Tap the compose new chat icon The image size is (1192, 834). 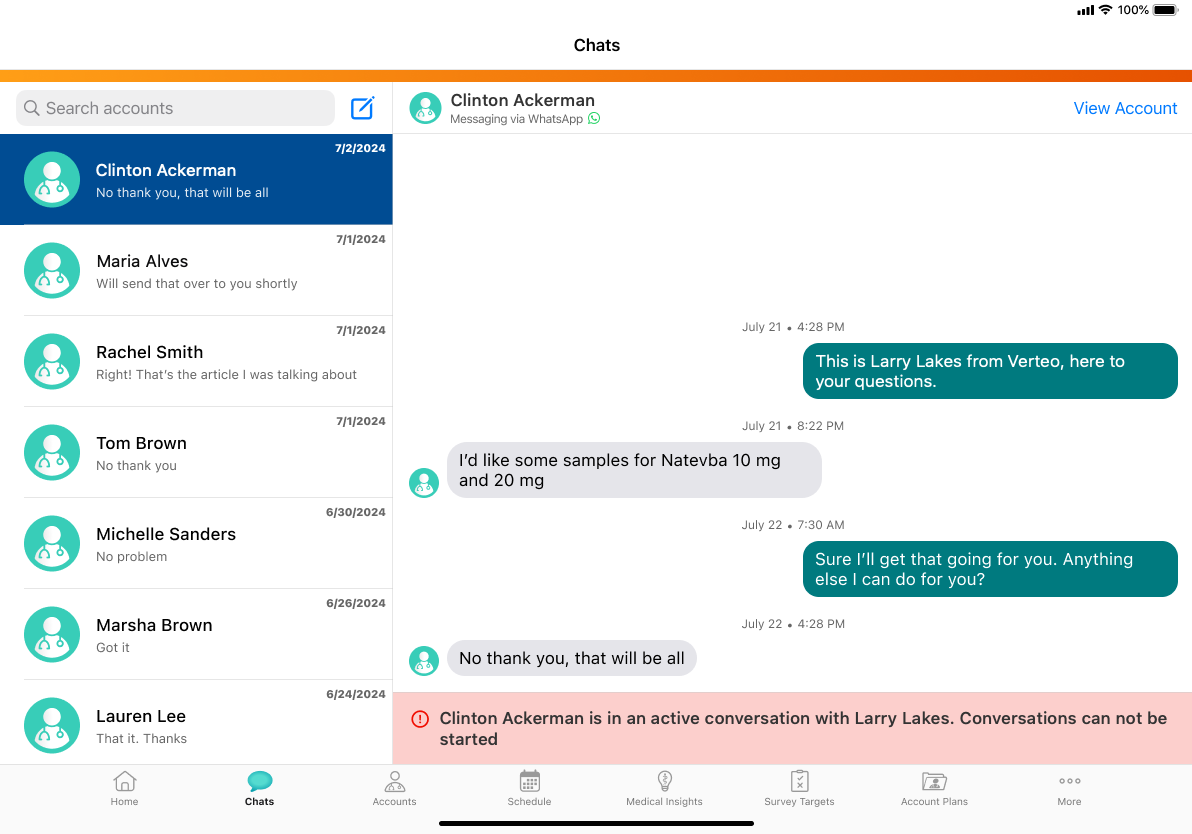(x=362, y=108)
